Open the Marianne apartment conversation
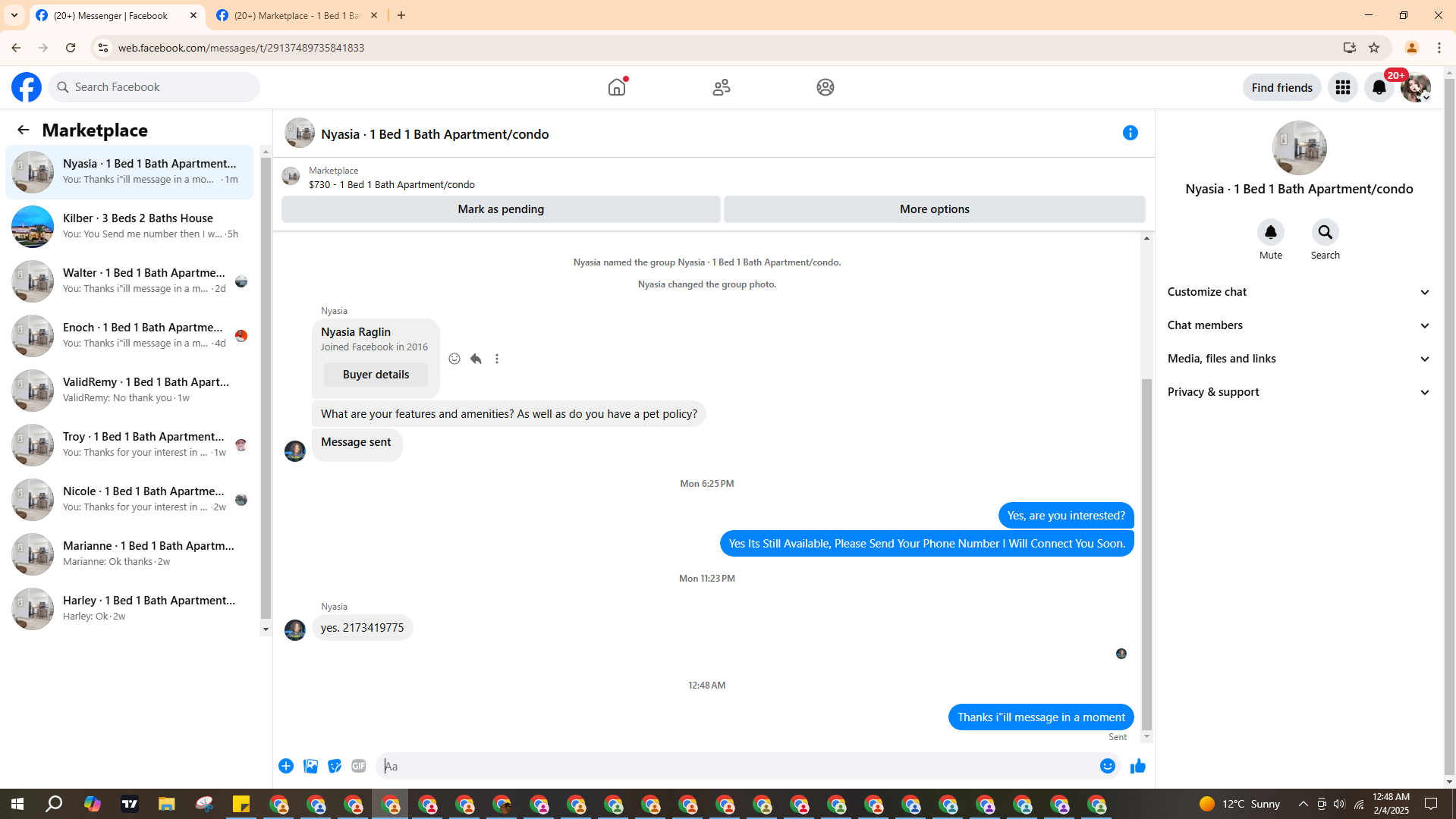The height and width of the screenshot is (819, 1456). [130, 554]
